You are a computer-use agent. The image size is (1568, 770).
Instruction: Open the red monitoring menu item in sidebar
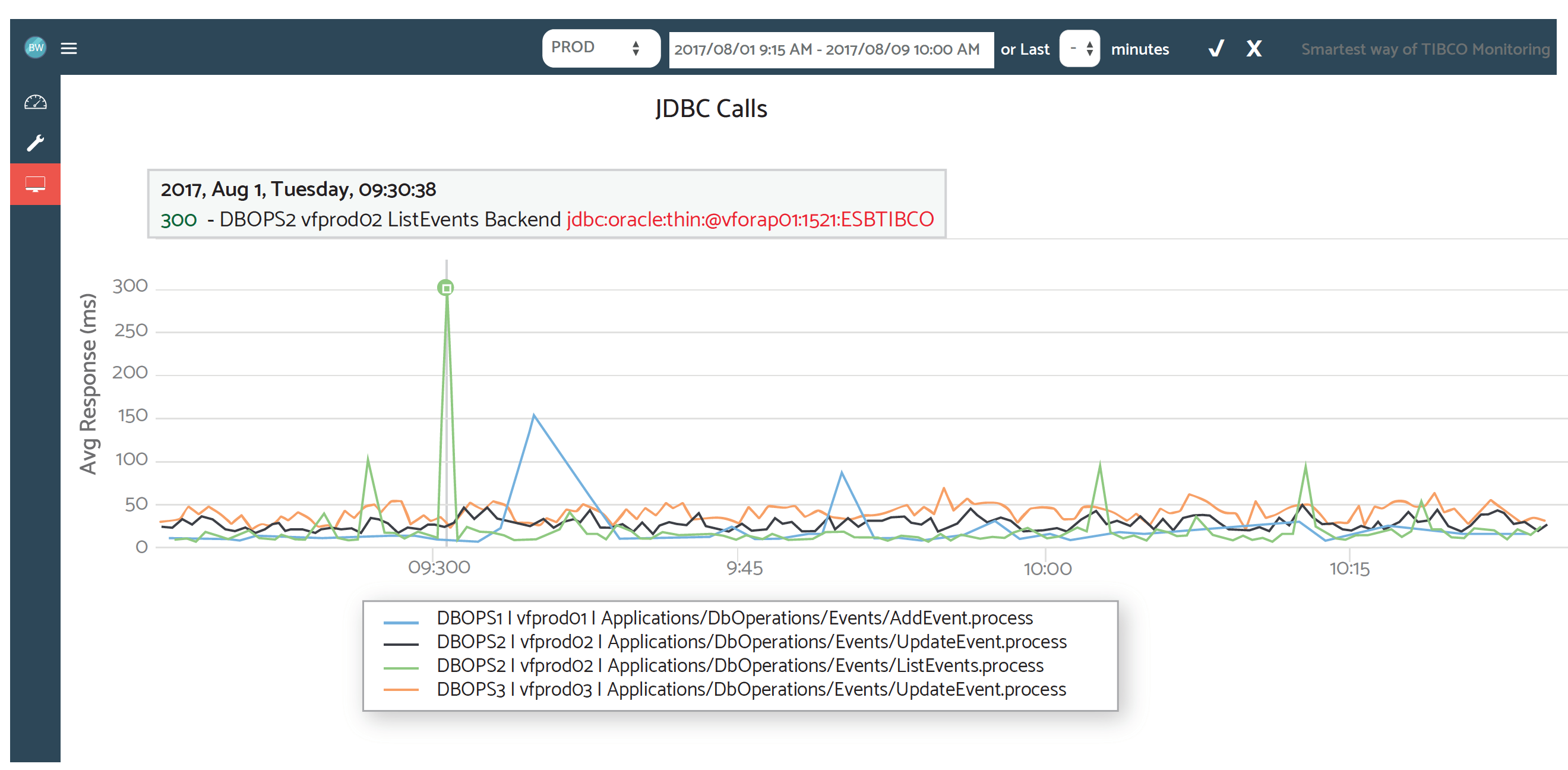pos(34,184)
